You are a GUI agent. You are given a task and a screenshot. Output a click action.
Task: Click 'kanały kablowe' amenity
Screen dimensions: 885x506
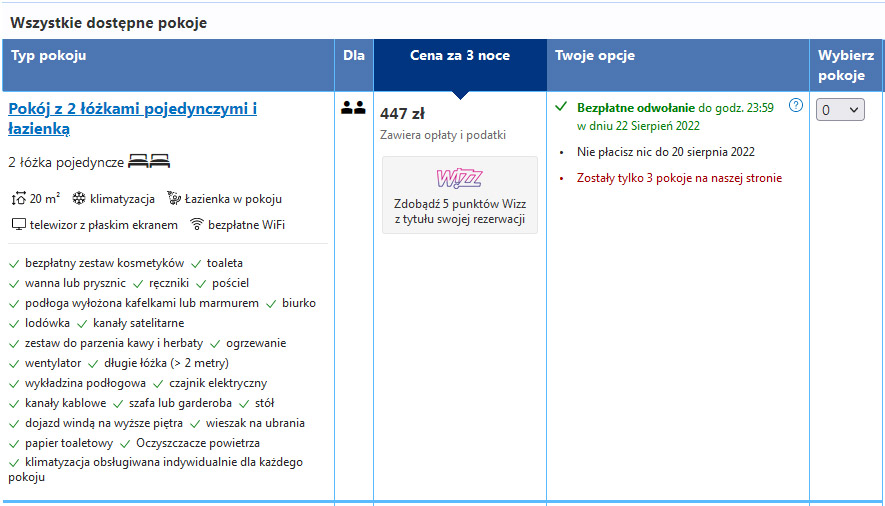pyautogui.click(x=65, y=403)
